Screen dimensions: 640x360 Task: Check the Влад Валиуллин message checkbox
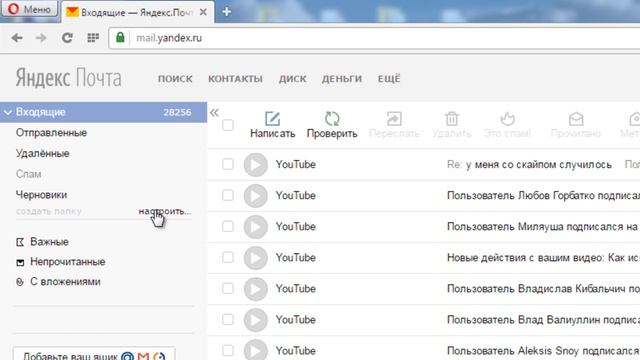click(x=228, y=319)
